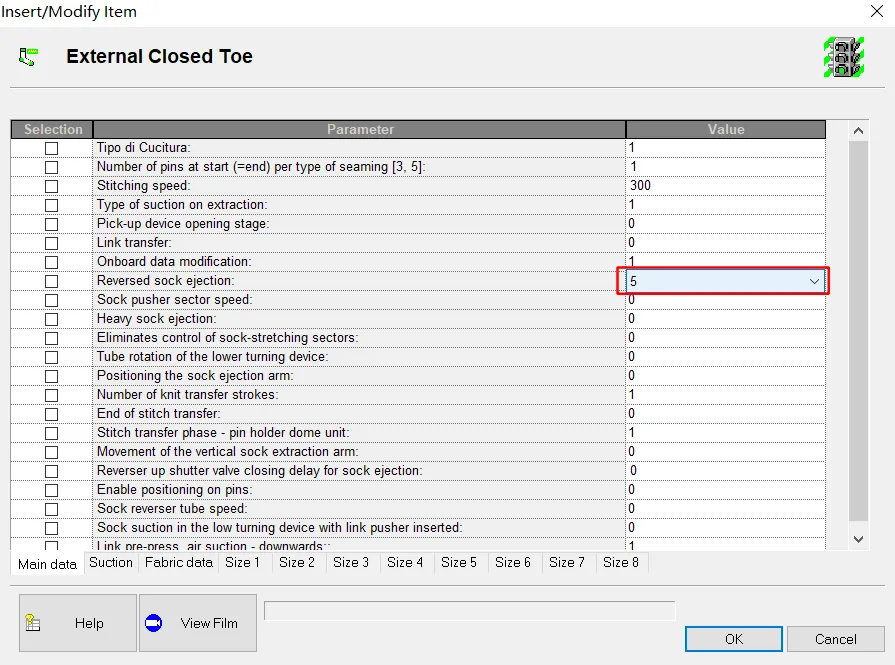Viewport: 895px width, 665px height.
Task: Open the Fabric data tab
Action: point(179,562)
